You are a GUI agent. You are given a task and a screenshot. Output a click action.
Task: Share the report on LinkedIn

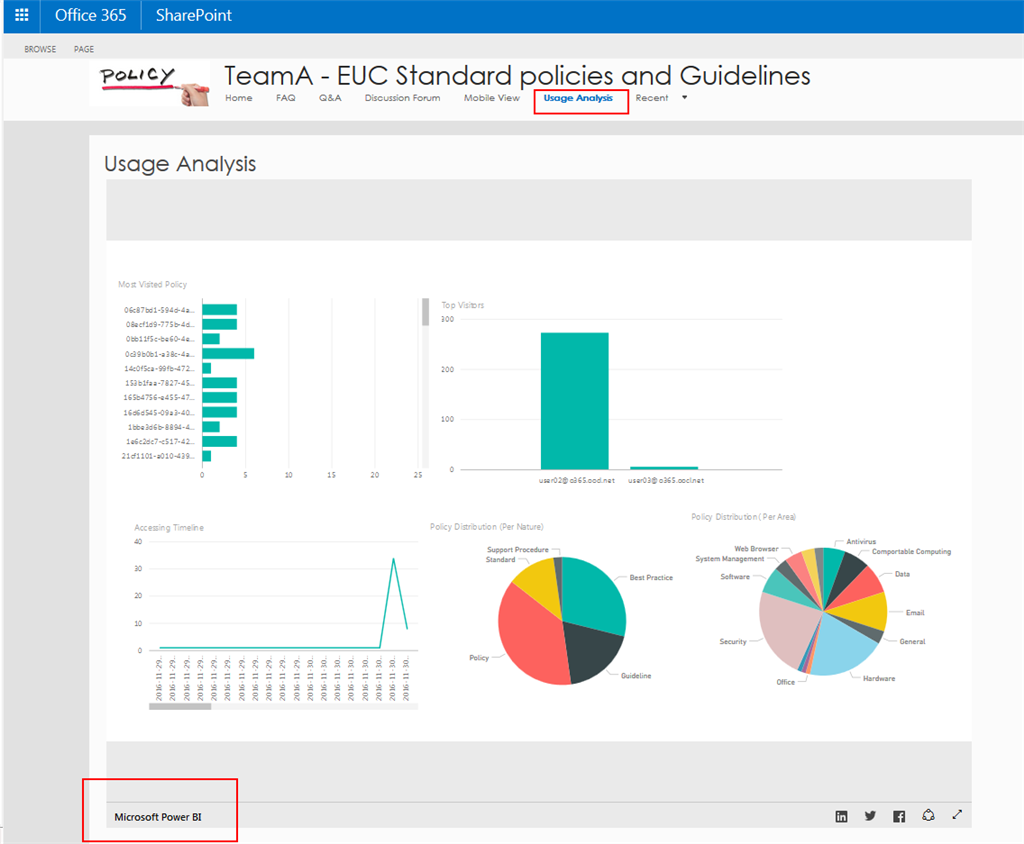point(841,816)
